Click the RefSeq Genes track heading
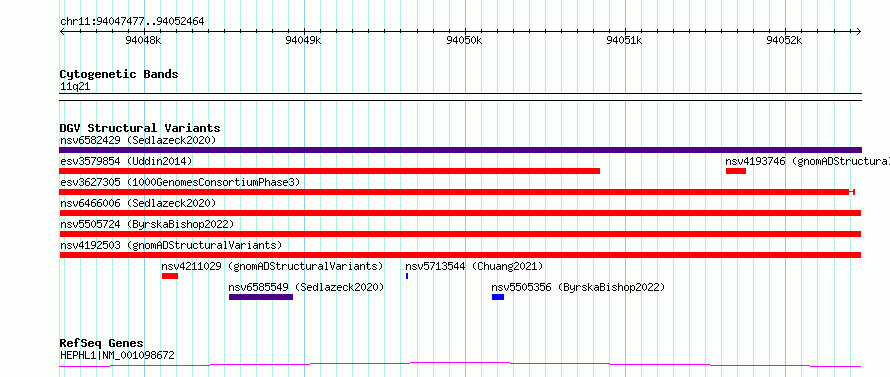The height and width of the screenshot is (377, 890). pos(102,344)
